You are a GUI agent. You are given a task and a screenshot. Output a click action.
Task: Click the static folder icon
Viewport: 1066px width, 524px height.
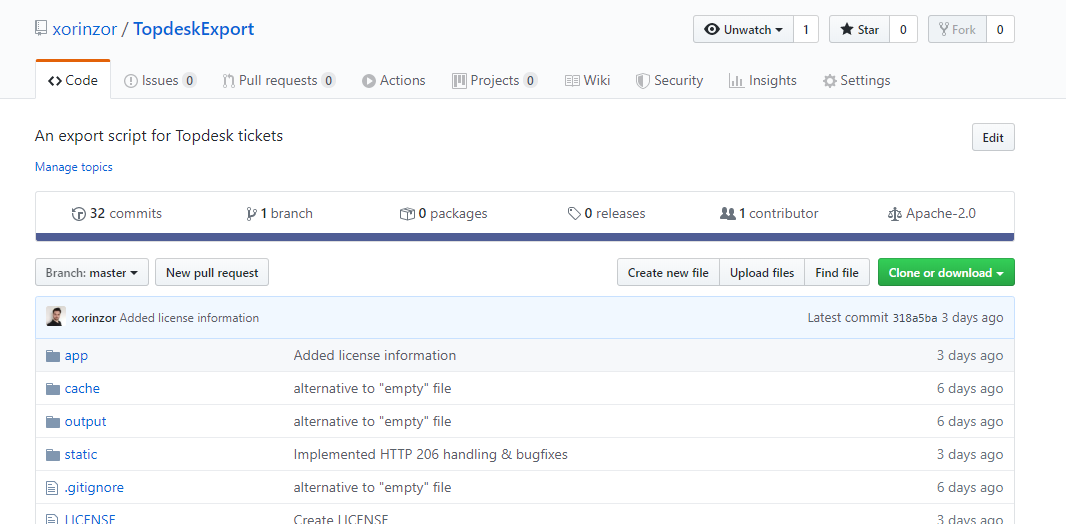click(x=53, y=455)
